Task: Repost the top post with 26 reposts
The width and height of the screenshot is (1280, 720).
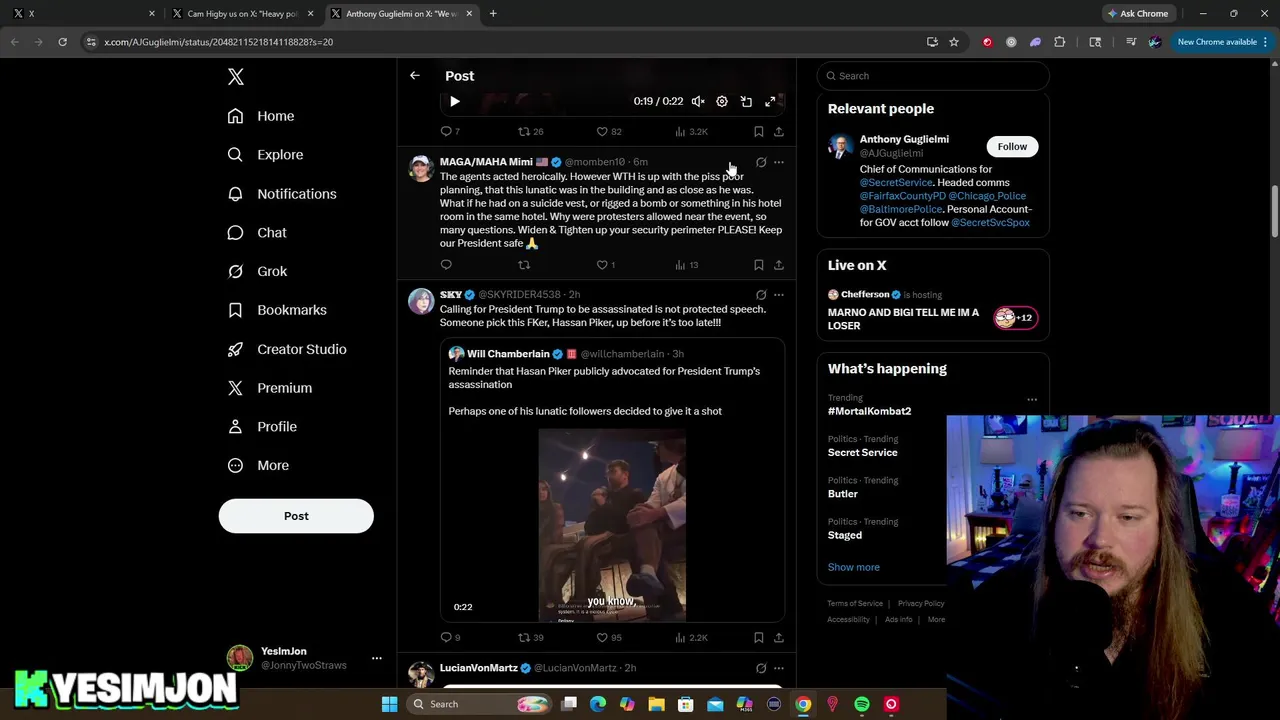Action: click(x=530, y=132)
